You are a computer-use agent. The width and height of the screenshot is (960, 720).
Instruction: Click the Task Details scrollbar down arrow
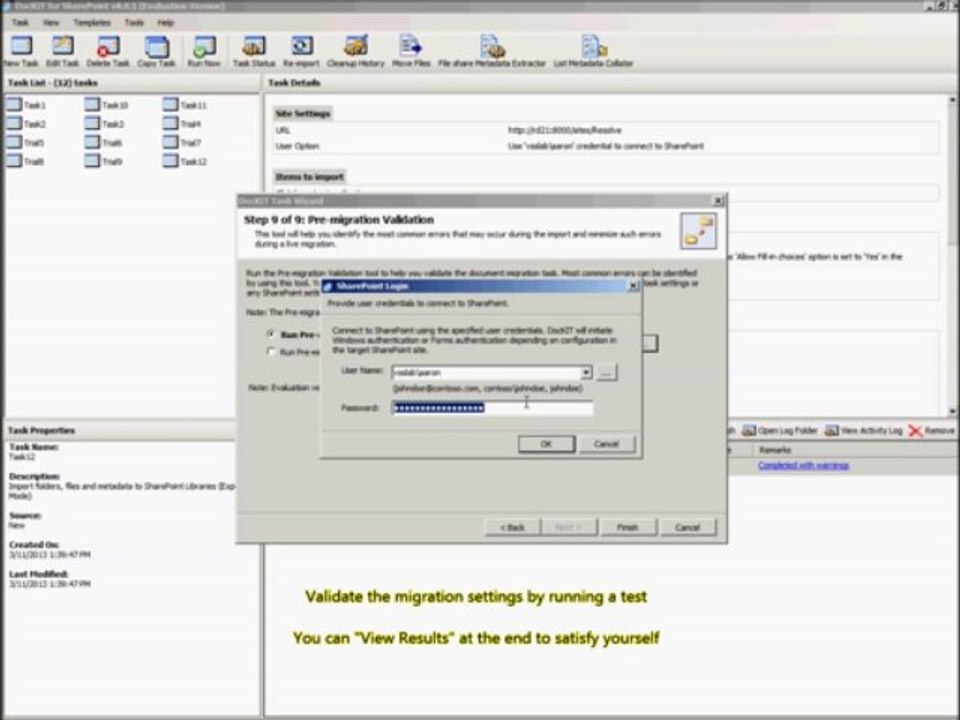tap(953, 411)
